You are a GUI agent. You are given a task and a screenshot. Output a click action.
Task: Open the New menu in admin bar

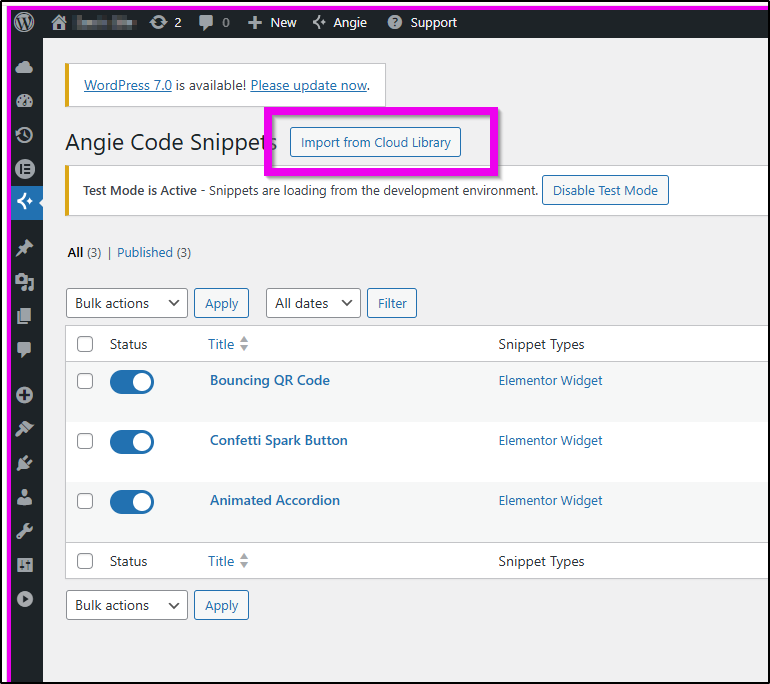pyautogui.click(x=283, y=23)
